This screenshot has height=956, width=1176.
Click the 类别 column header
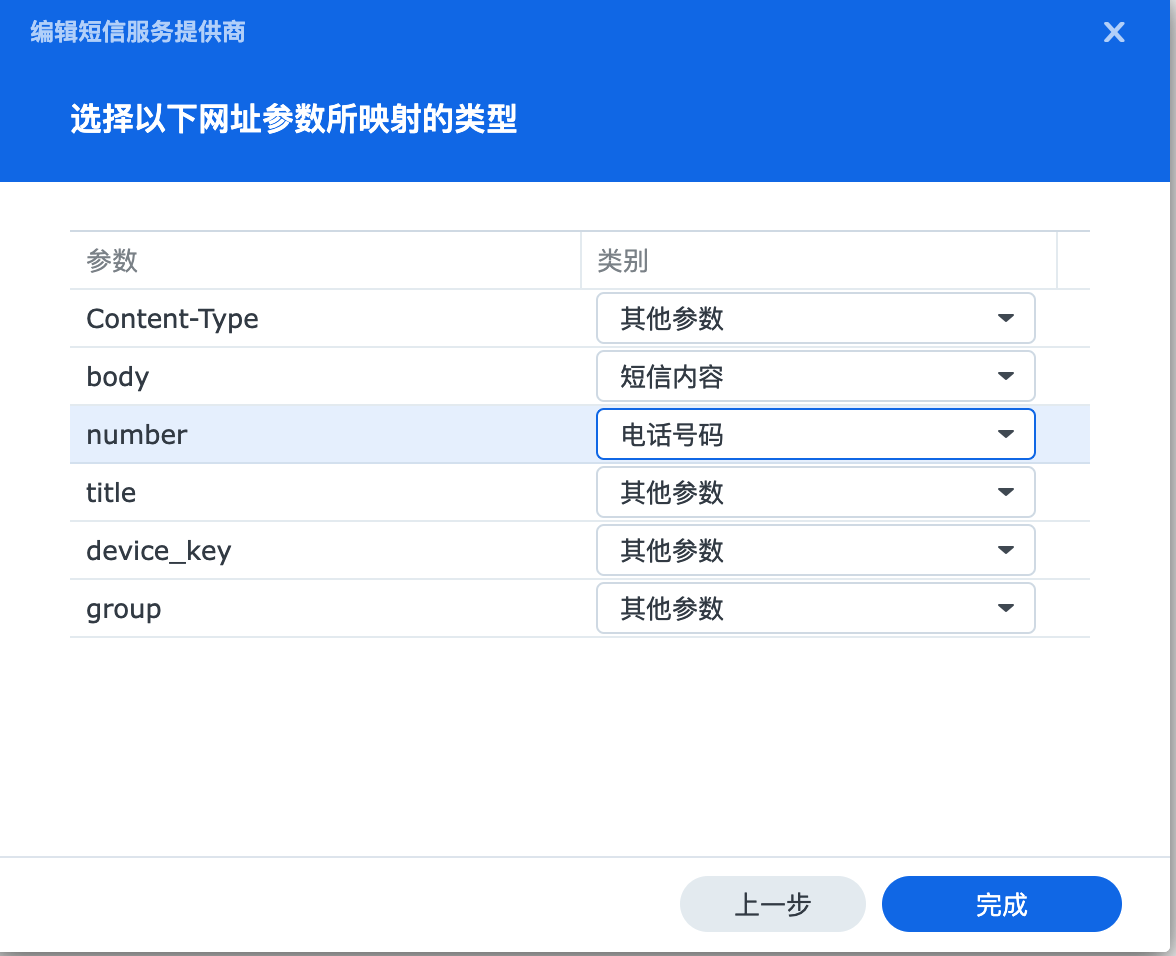point(819,260)
